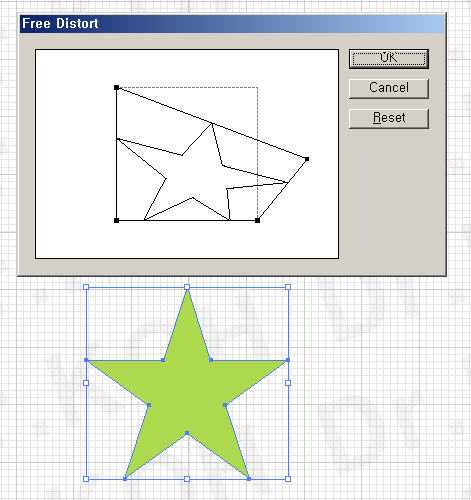Select the top-center bounding box handle

(x=187, y=287)
